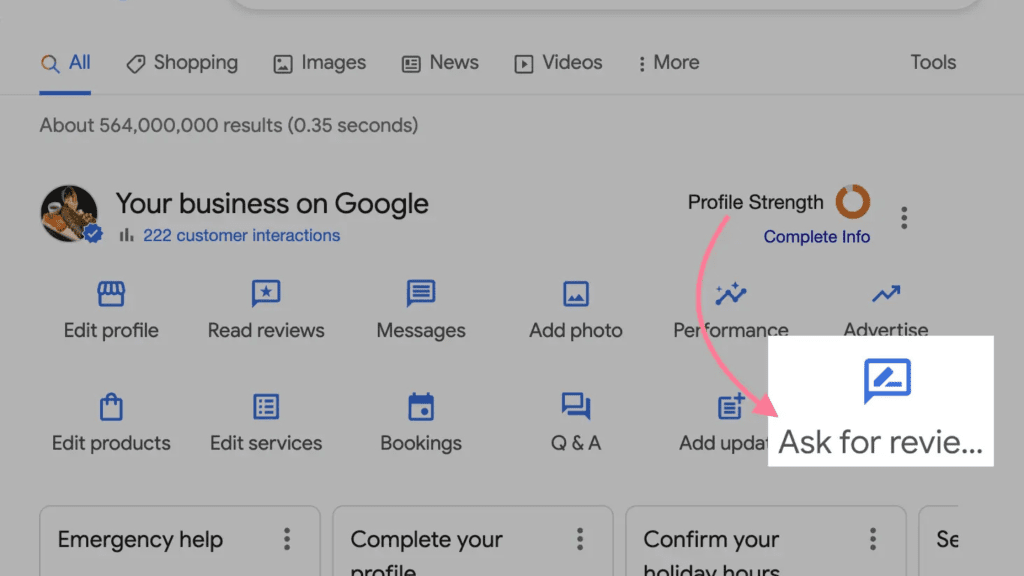
Task: Open Edit products shopping bag icon
Action: click(x=111, y=407)
